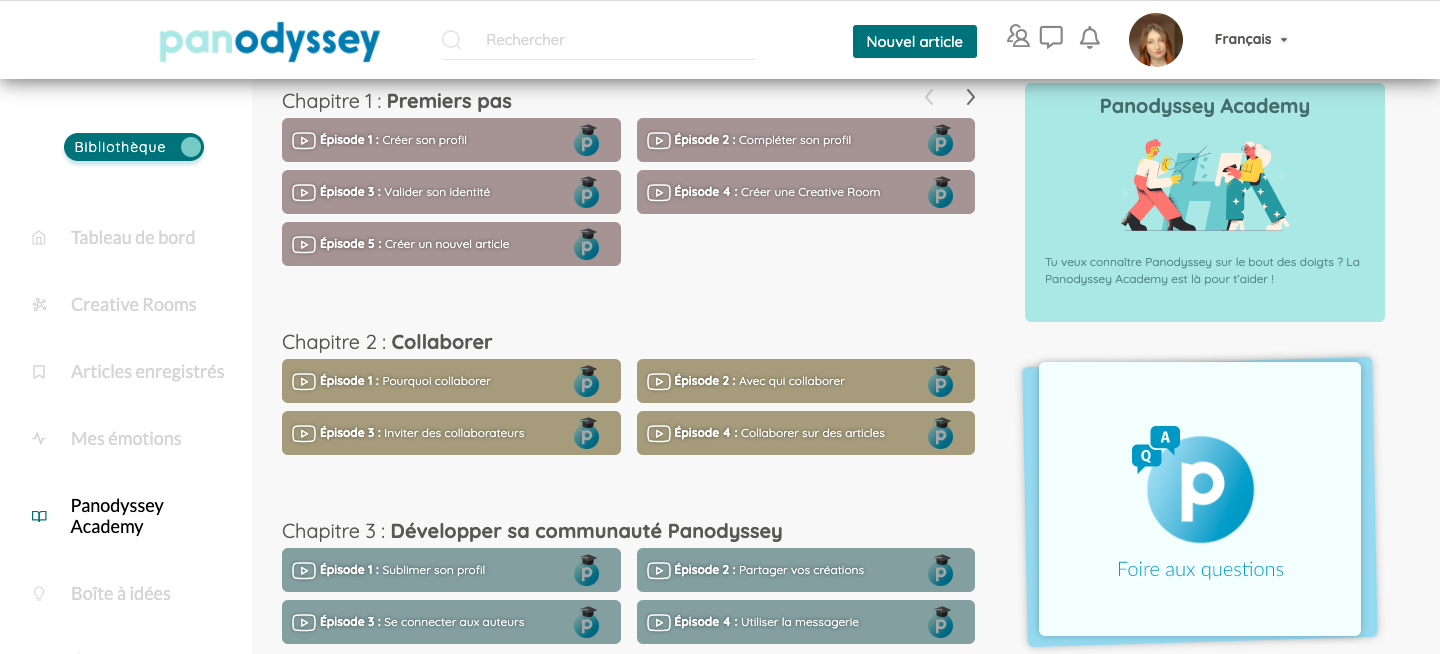This screenshot has width=1440, height=654.
Task: Click academy badge on Se connecter aux auteurs
Action: point(587,622)
